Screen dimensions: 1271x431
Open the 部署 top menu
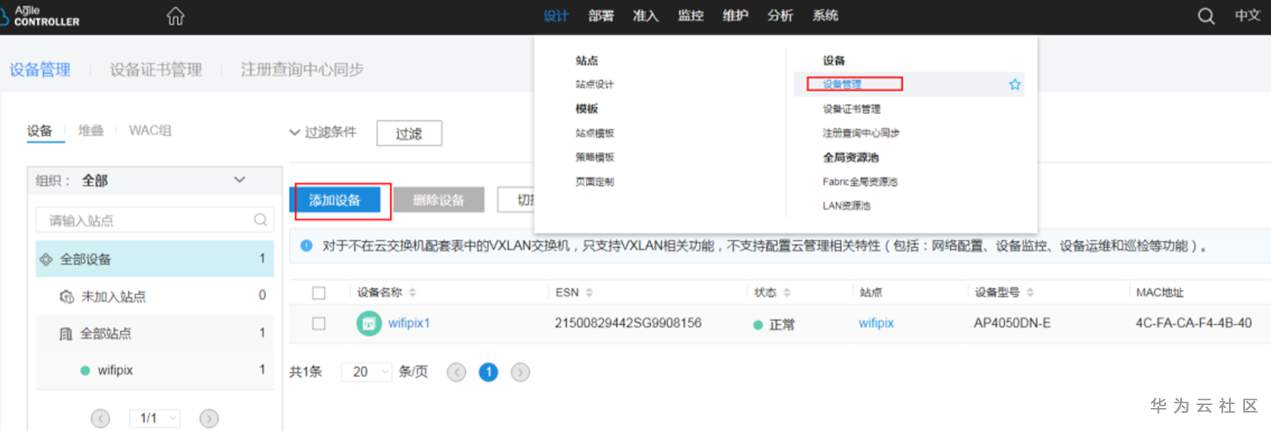(601, 16)
